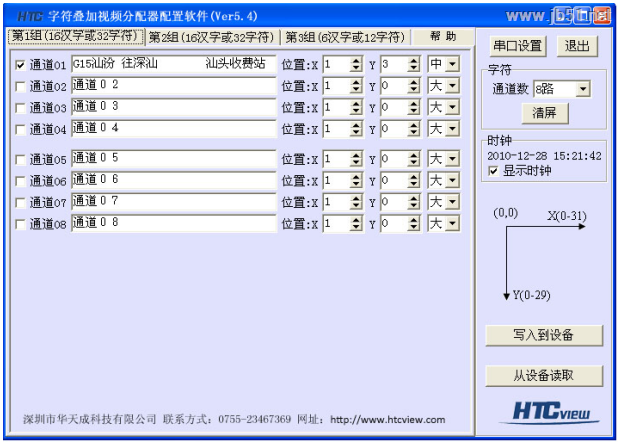Open the htcview.com website link
618x442 pixels.
point(387,420)
